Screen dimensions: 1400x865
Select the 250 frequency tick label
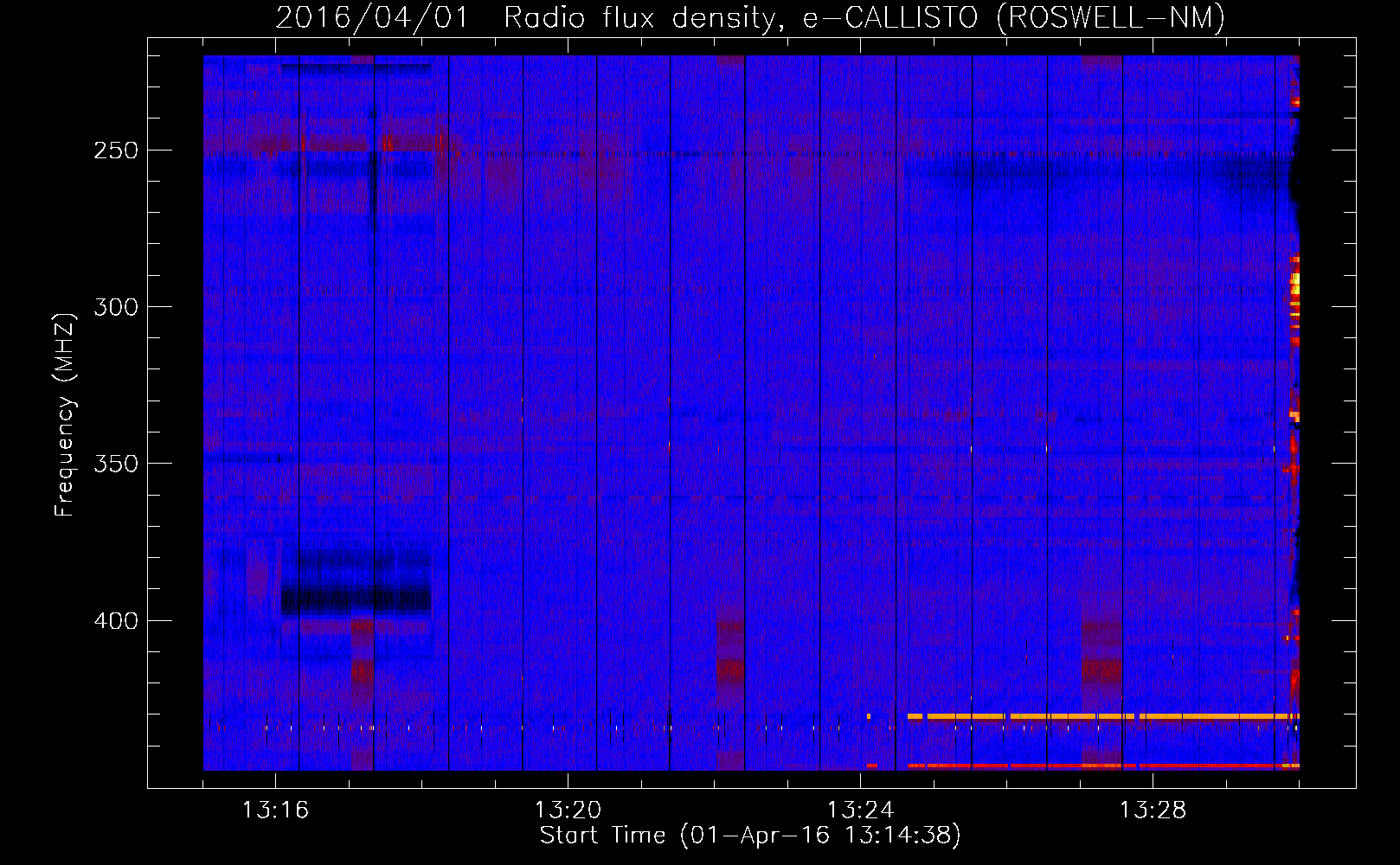116,151
